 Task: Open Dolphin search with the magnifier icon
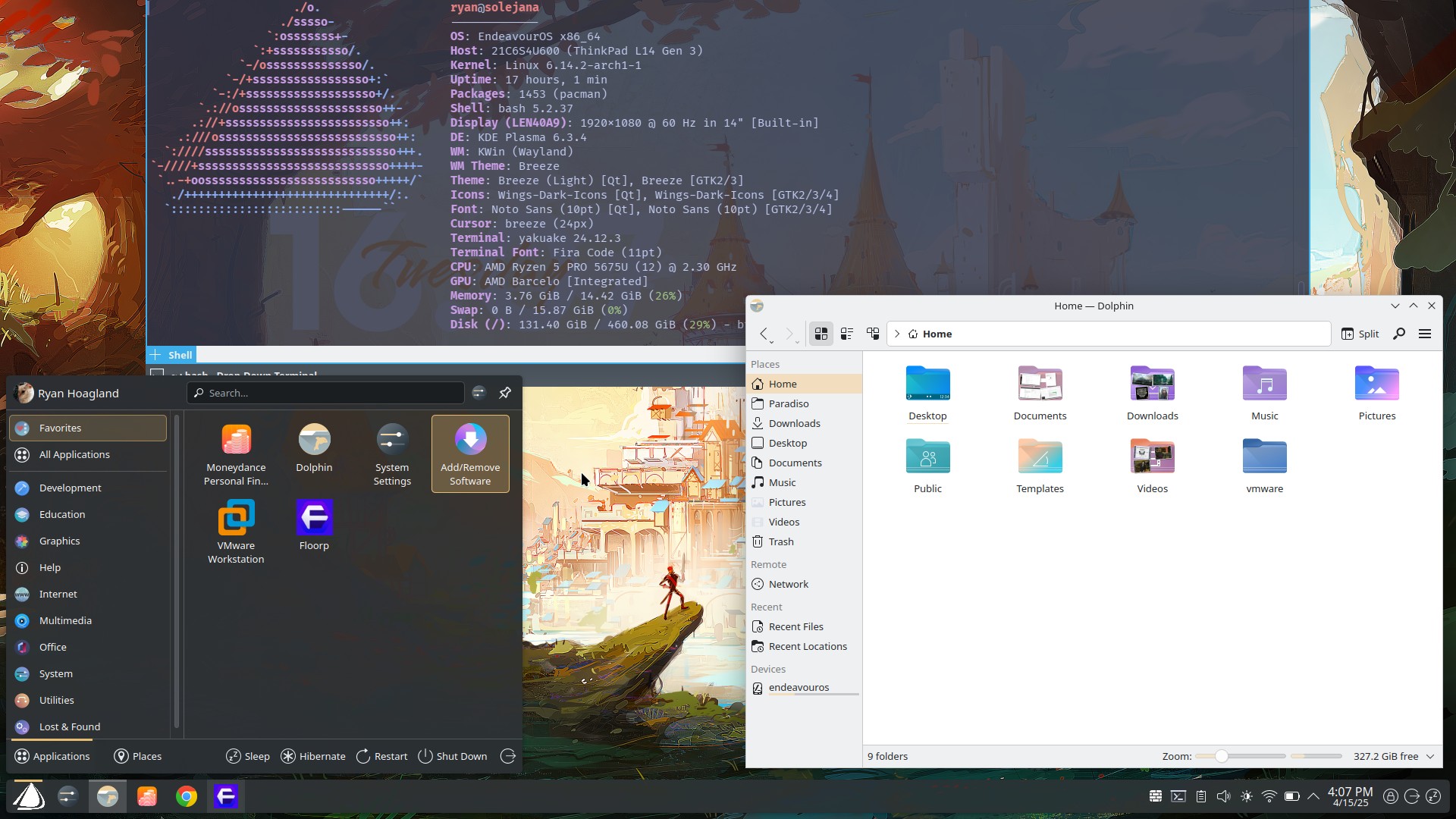click(x=1399, y=334)
